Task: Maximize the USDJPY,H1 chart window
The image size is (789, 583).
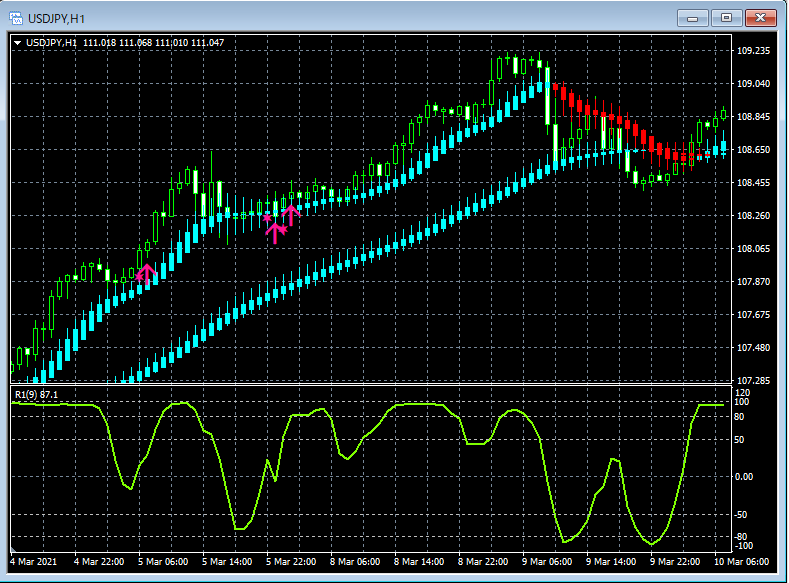Action: (726, 18)
